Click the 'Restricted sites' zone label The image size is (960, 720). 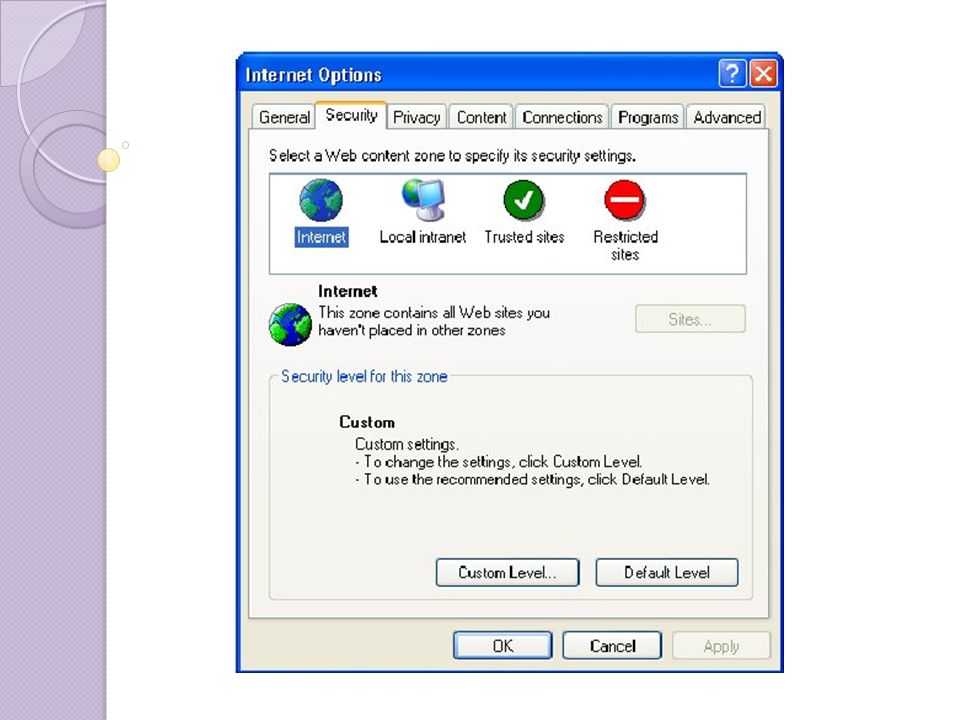(x=625, y=246)
